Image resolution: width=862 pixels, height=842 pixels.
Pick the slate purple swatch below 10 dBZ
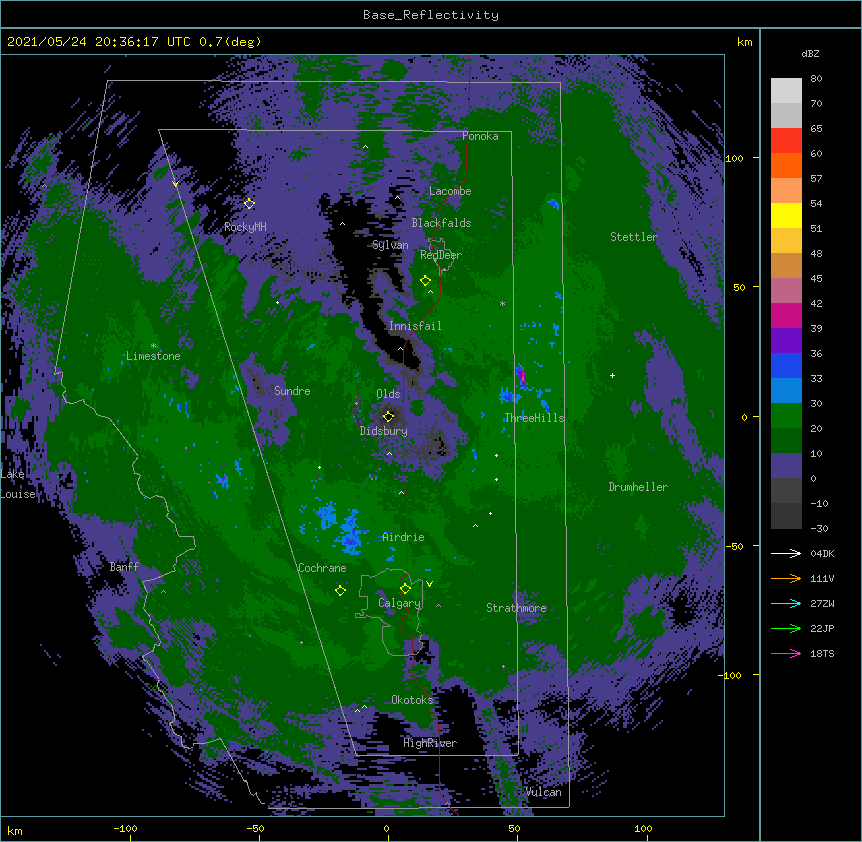(786, 466)
